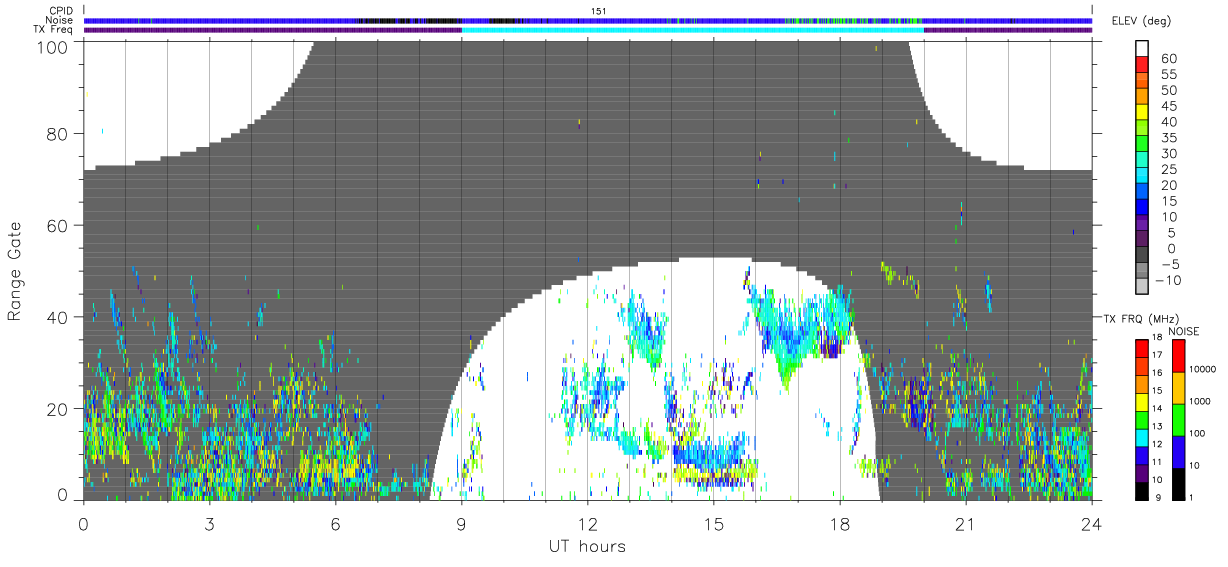Image resolution: width=1228 pixels, height=567 pixels.
Task: Click the '10000' label on NOISE scale
Action: [1202, 368]
